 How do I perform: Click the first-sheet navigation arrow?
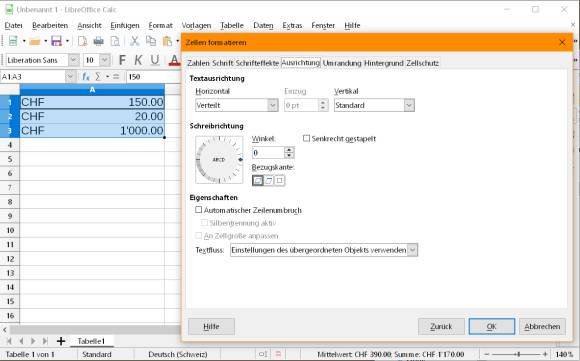tap(9, 341)
